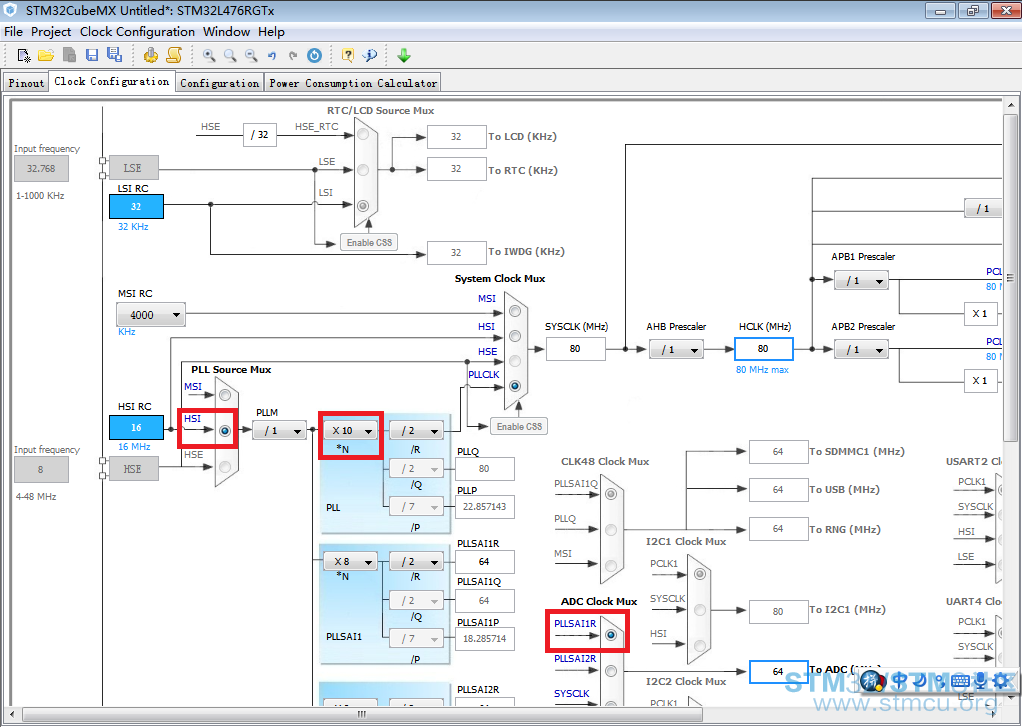This screenshot has width=1022, height=728.
Task: Click the vertical scrollbar thumb
Action: [1010, 278]
